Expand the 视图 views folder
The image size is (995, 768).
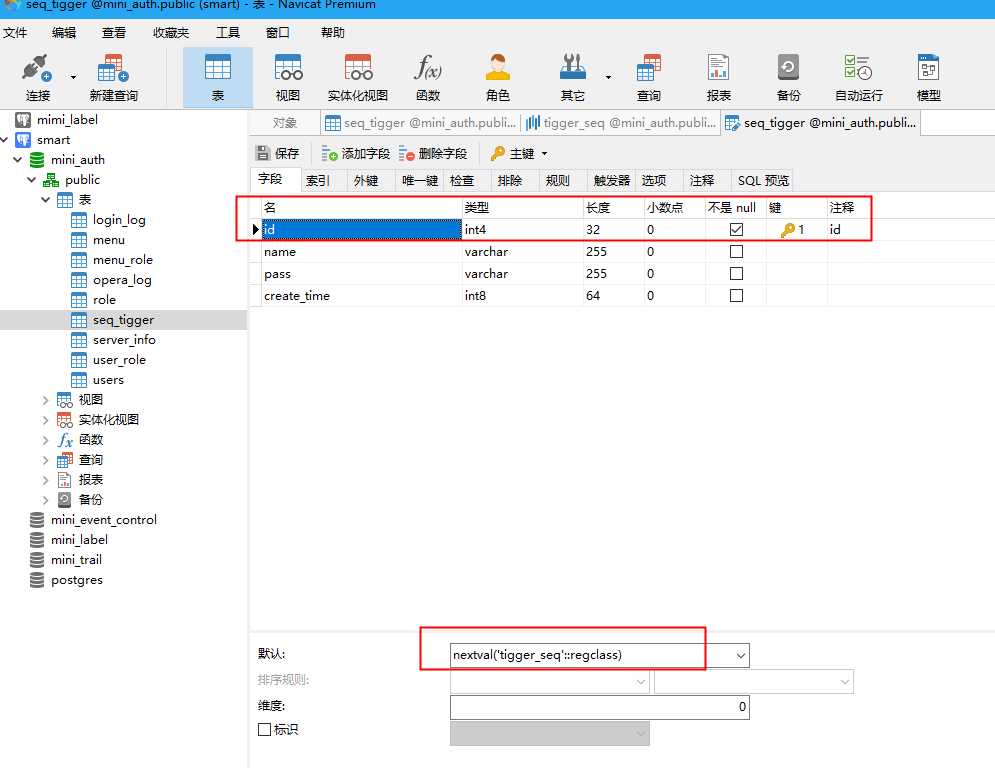46,399
